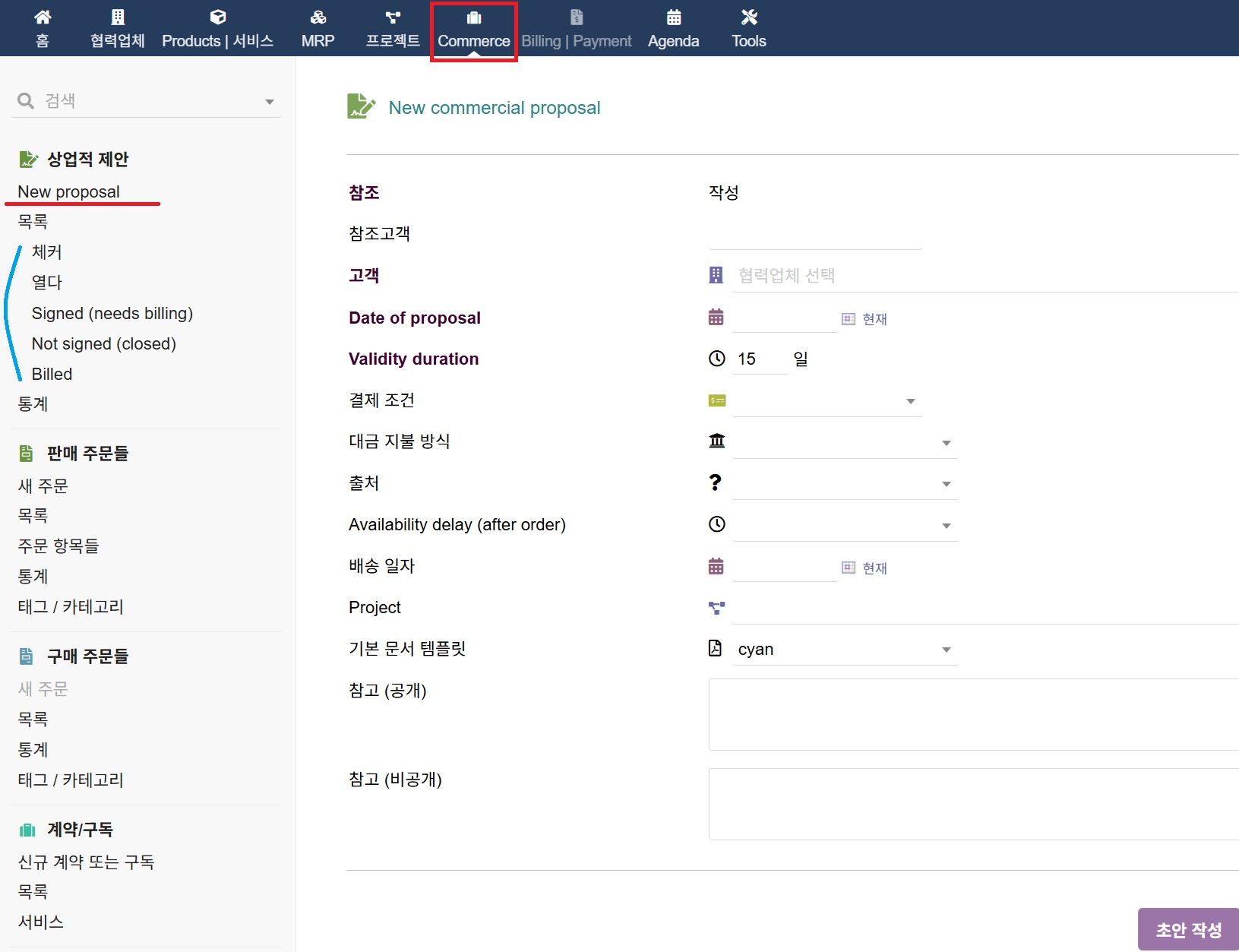Image resolution: width=1239 pixels, height=952 pixels.
Task: Click the 초안 작성 button
Action: (1188, 929)
